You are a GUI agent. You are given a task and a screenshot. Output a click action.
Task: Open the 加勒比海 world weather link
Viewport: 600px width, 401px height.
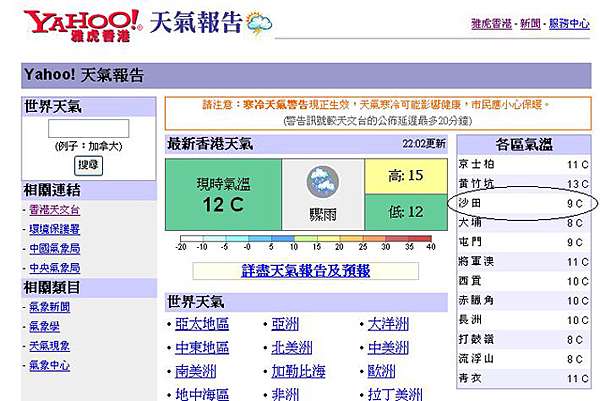(298, 371)
